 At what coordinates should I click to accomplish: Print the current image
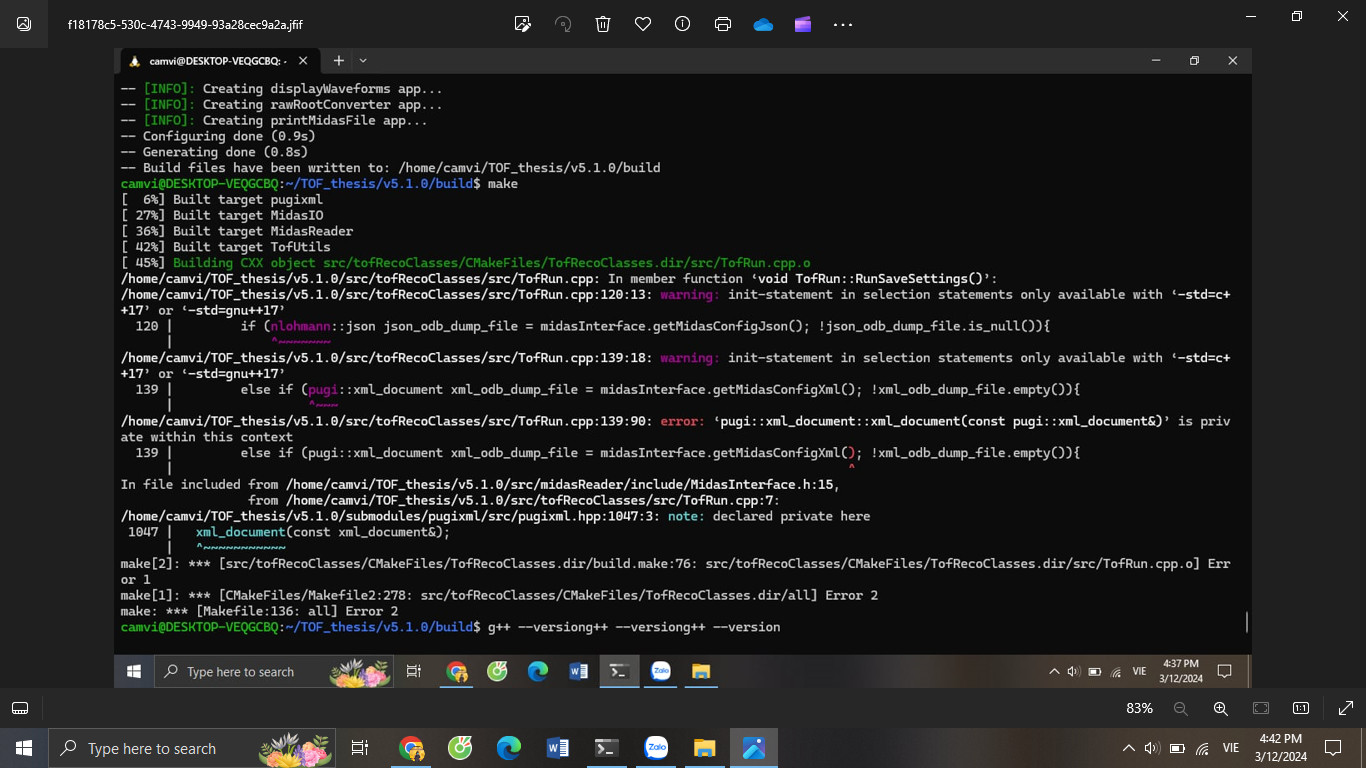[x=722, y=23]
